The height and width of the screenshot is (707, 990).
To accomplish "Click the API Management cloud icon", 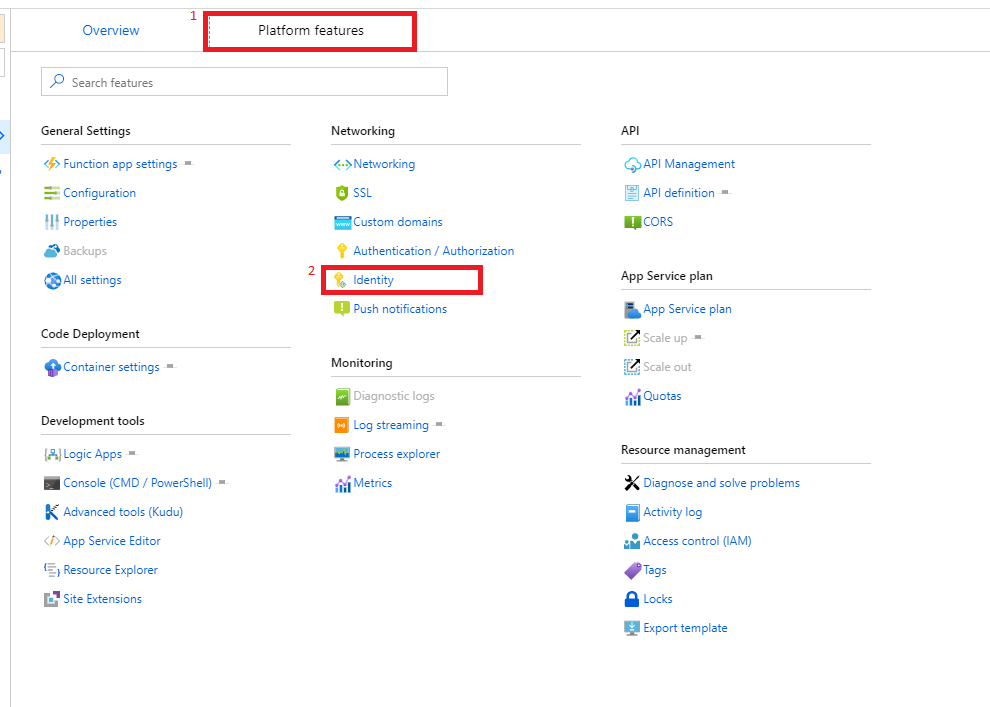I will (x=632, y=164).
